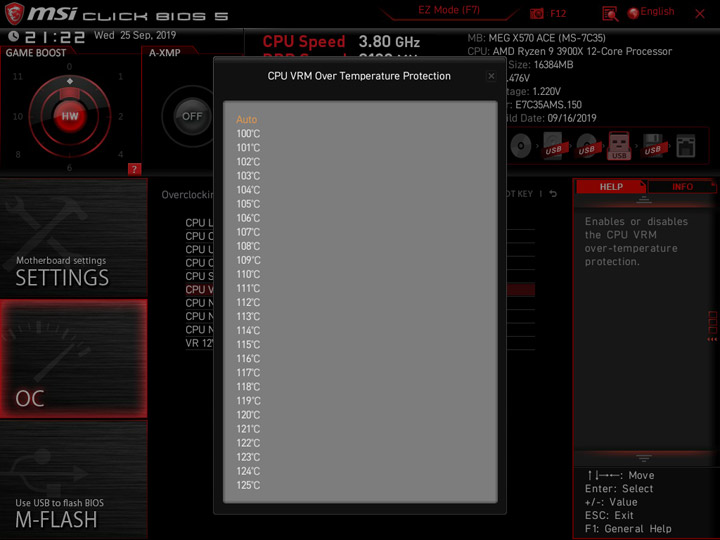Change language via English globe
720x540 pixels.
pos(651,12)
